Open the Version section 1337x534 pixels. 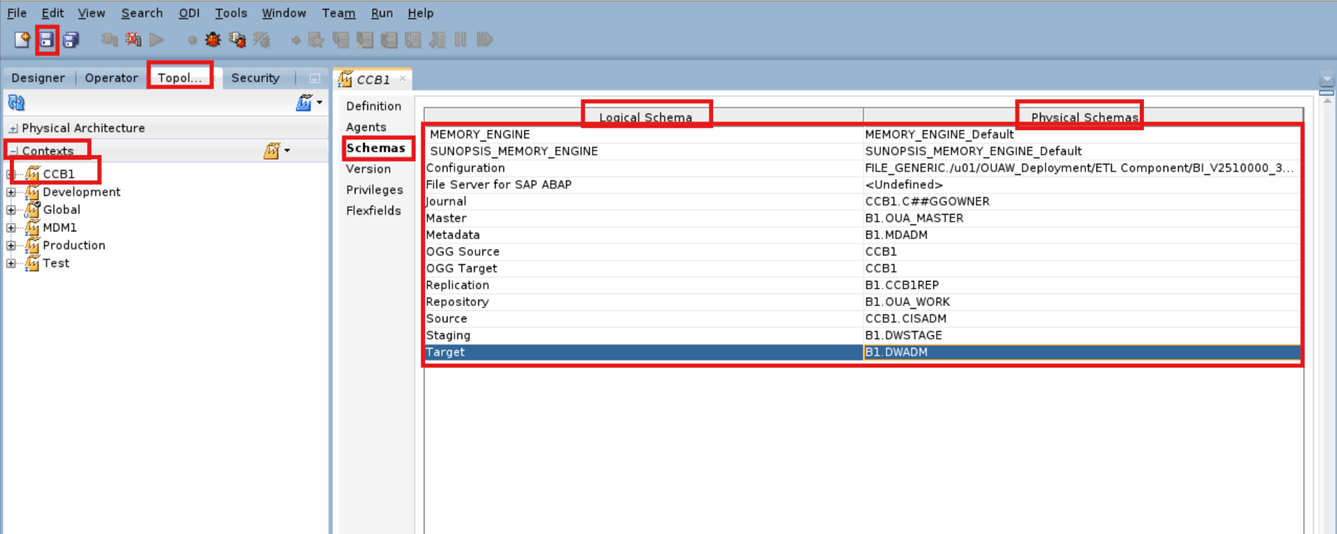tap(368, 169)
